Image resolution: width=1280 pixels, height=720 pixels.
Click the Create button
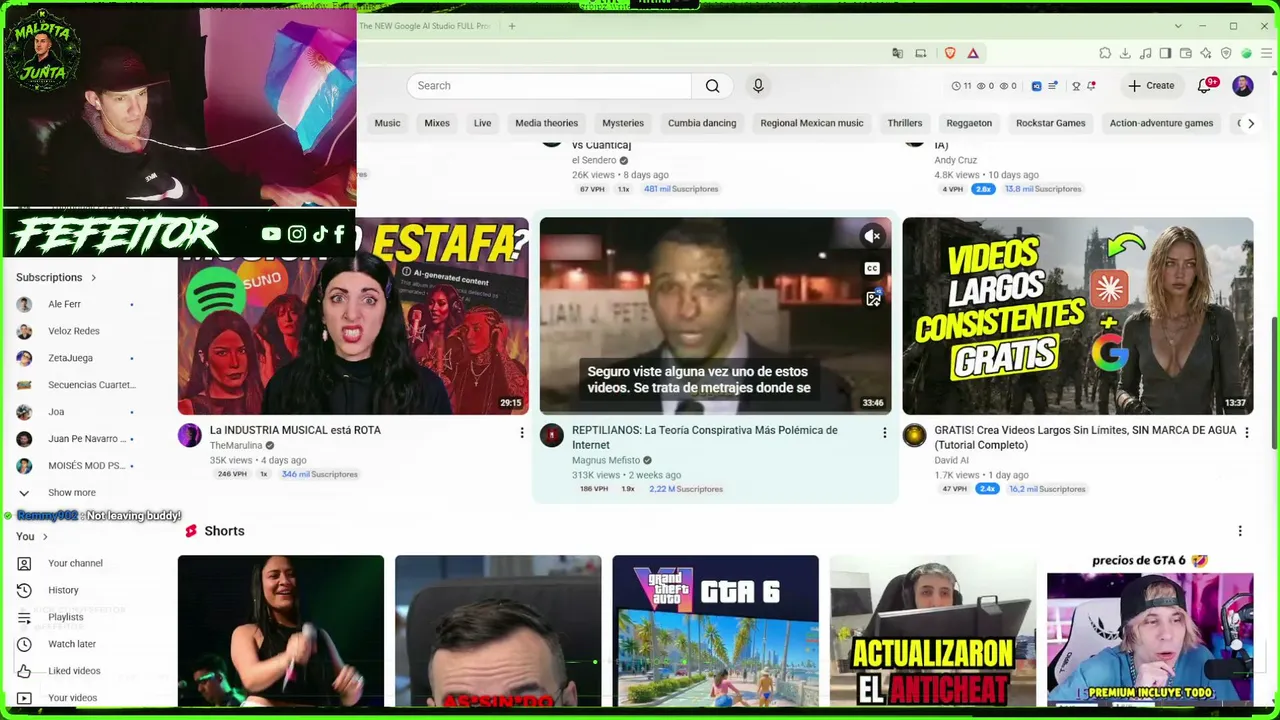1151,86
